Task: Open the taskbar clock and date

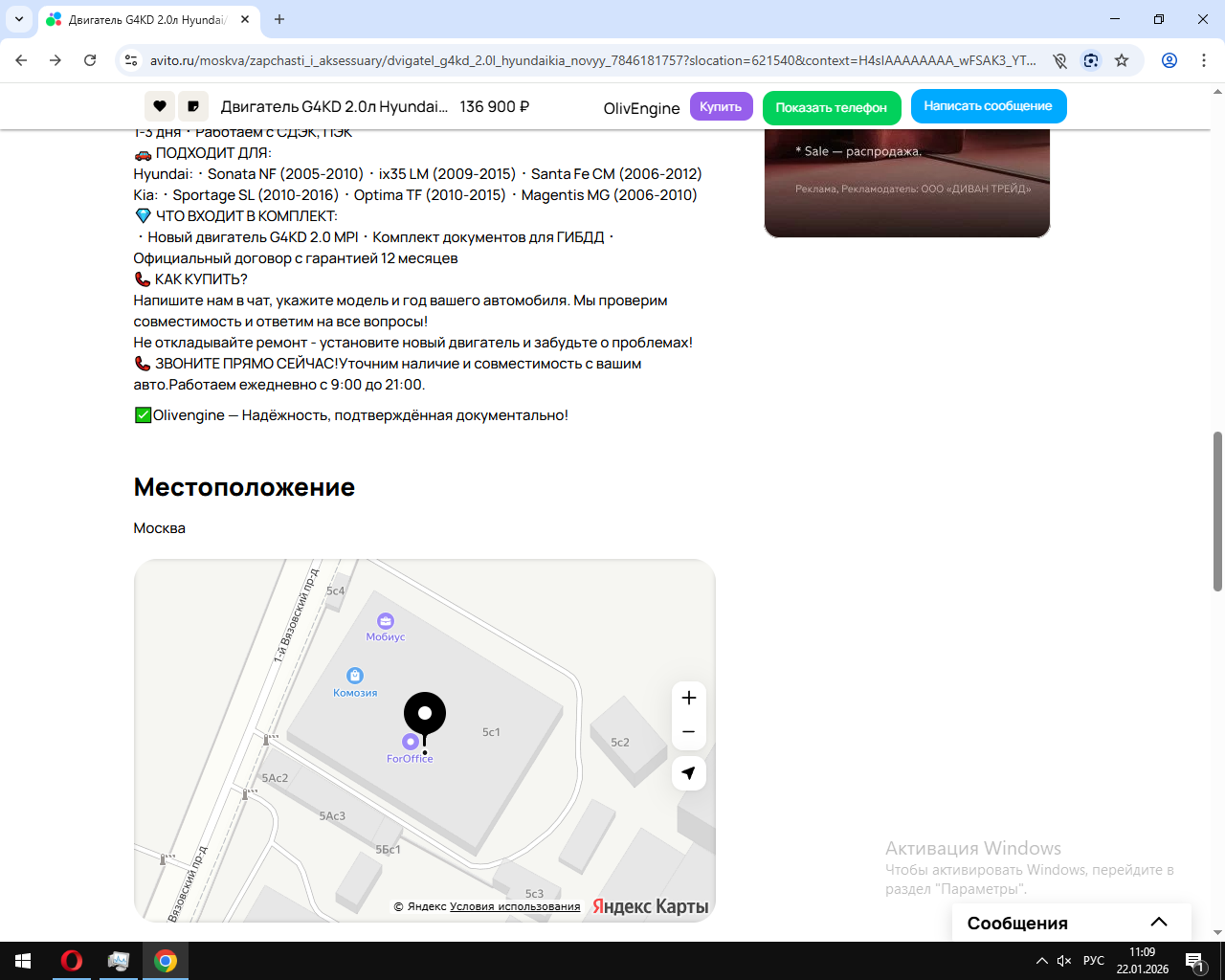Action: point(1142,961)
